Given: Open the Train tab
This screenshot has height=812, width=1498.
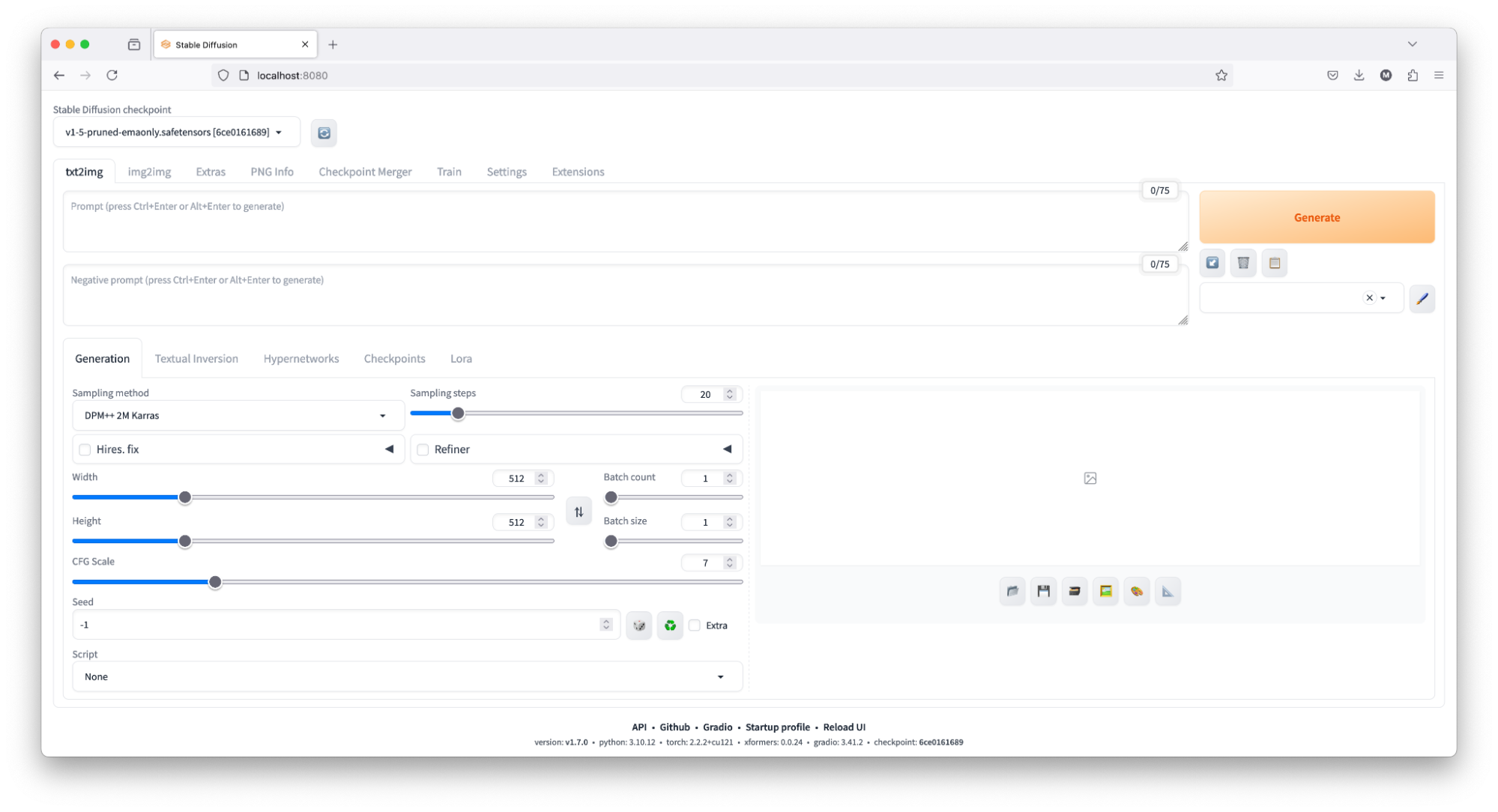Looking at the screenshot, I should (x=449, y=172).
